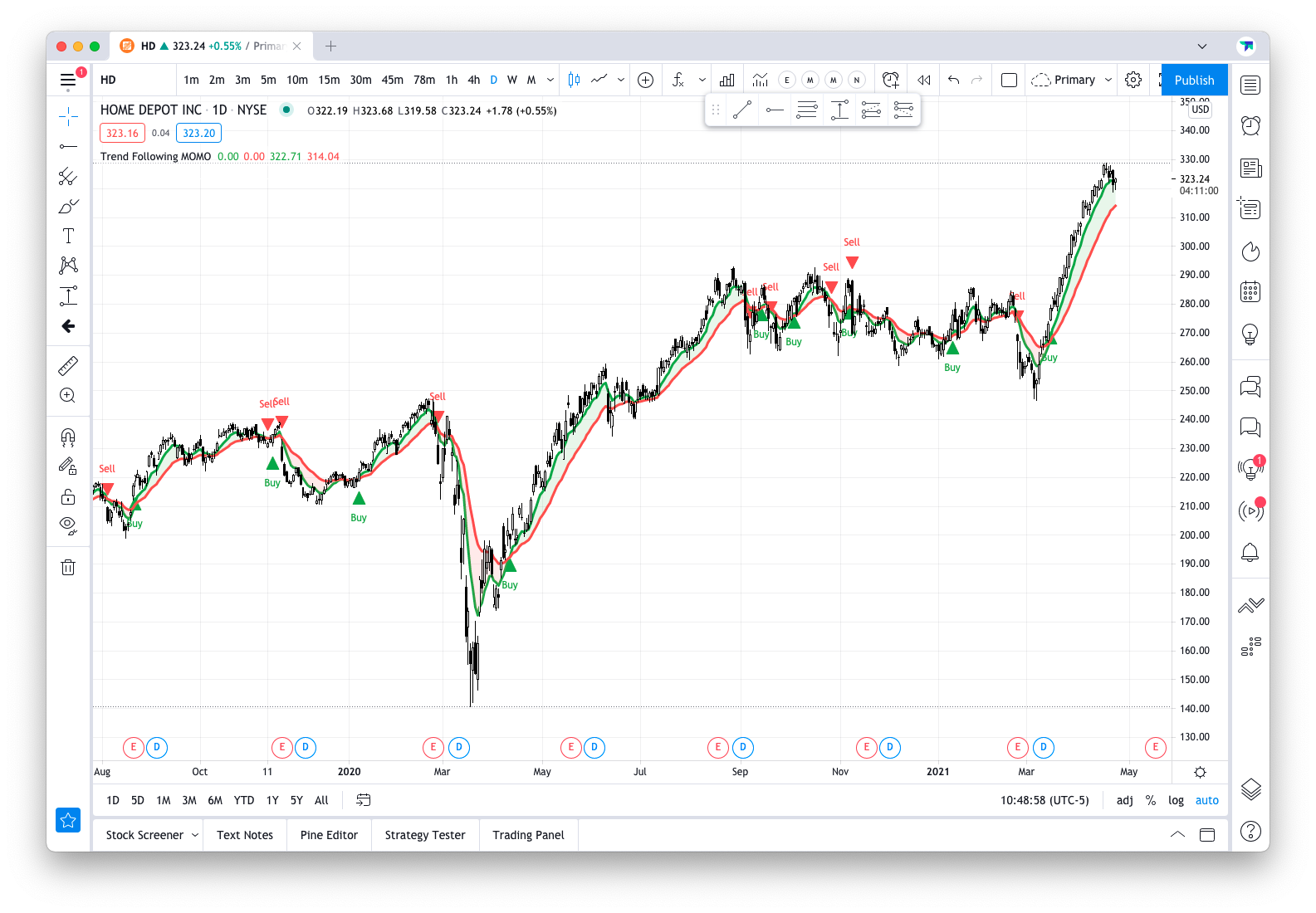Screen dimensions: 1316x913
Task: Expand the timeframe intervals dropdown arrow
Action: (550, 80)
